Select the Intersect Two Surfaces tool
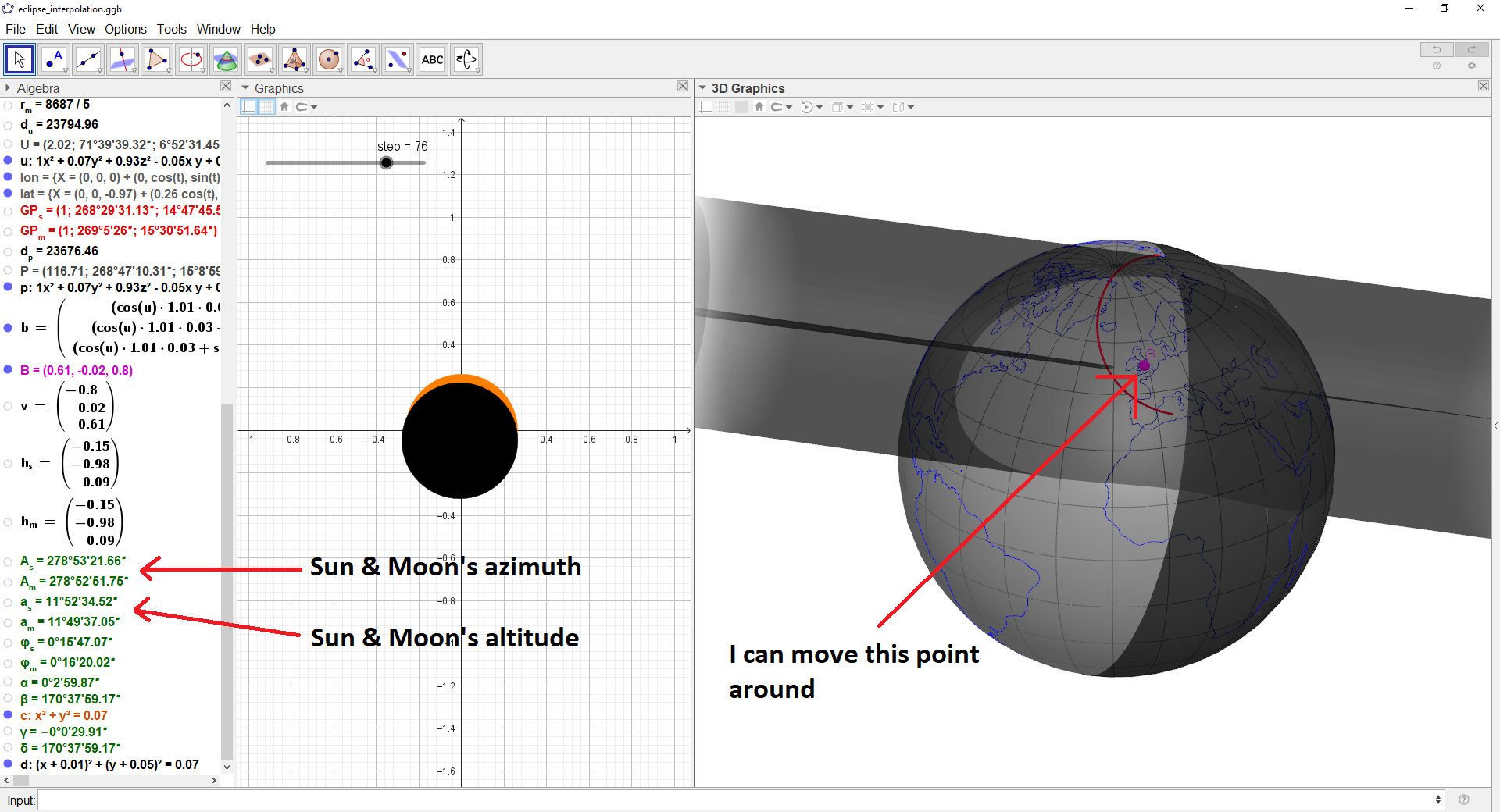Image resolution: width=1500 pixels, height=812 pixels. coord(226,59)
